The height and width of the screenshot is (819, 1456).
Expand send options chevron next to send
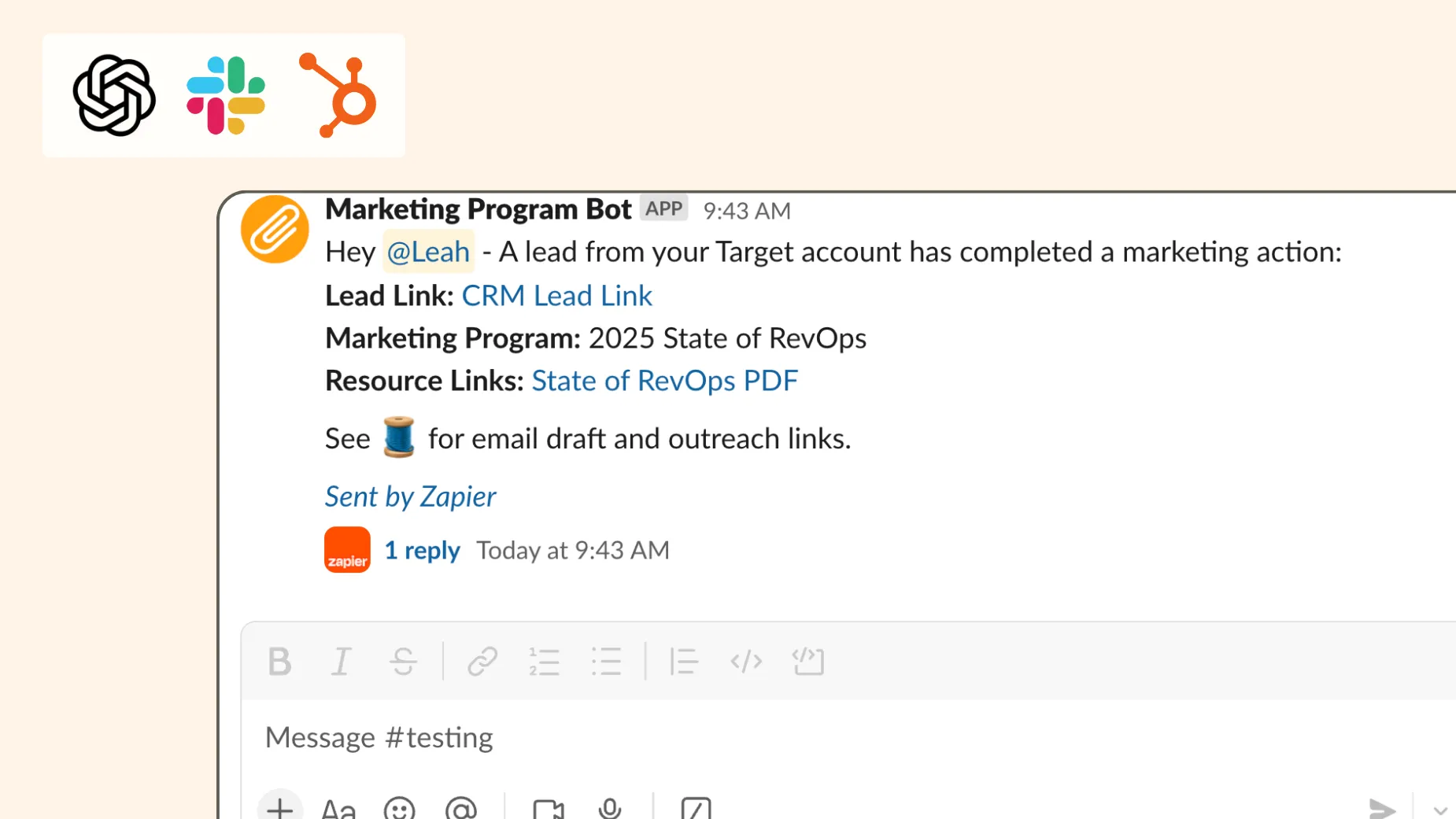pyautogui.click(x=1440, y=810)
